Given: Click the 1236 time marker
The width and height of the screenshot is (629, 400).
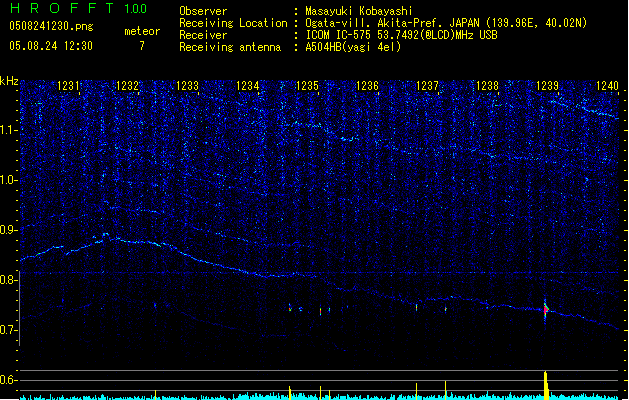Looking at the screenshot, I should (367, 86).
